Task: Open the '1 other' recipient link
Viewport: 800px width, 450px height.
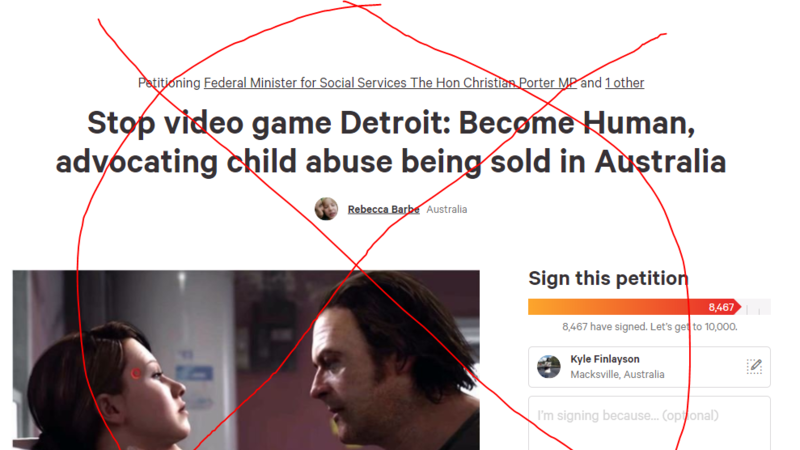Action: tap(624, 83)
